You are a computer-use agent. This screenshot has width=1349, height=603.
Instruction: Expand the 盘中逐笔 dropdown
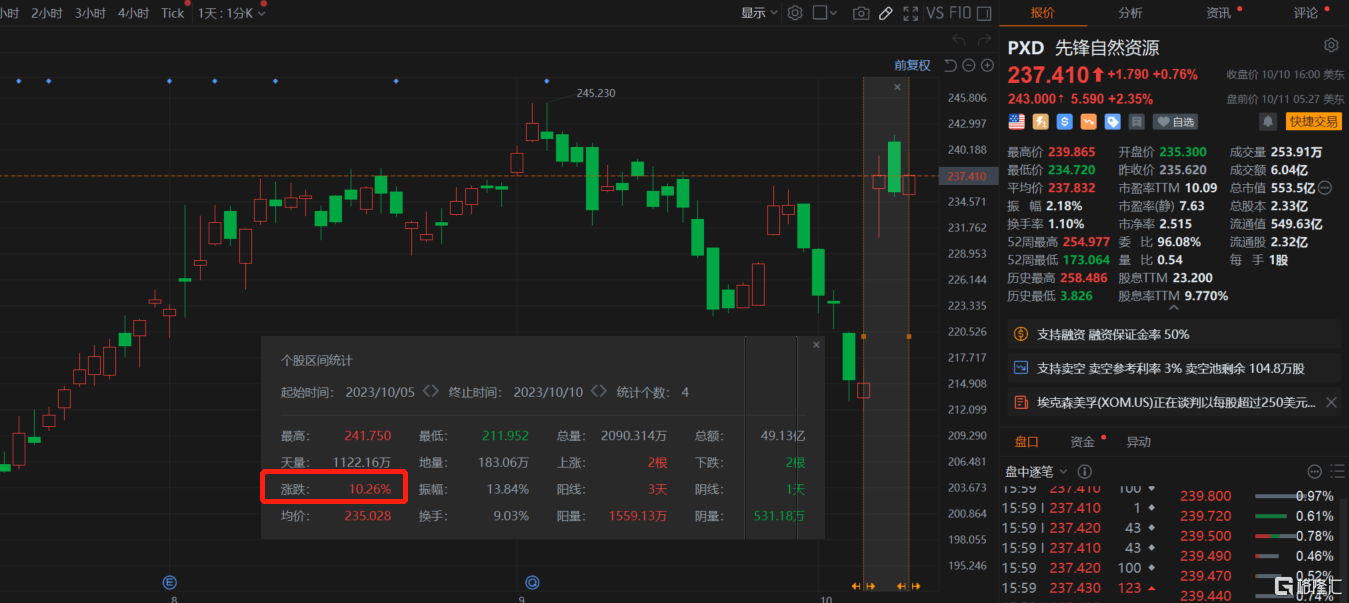tap(1036, 472)
